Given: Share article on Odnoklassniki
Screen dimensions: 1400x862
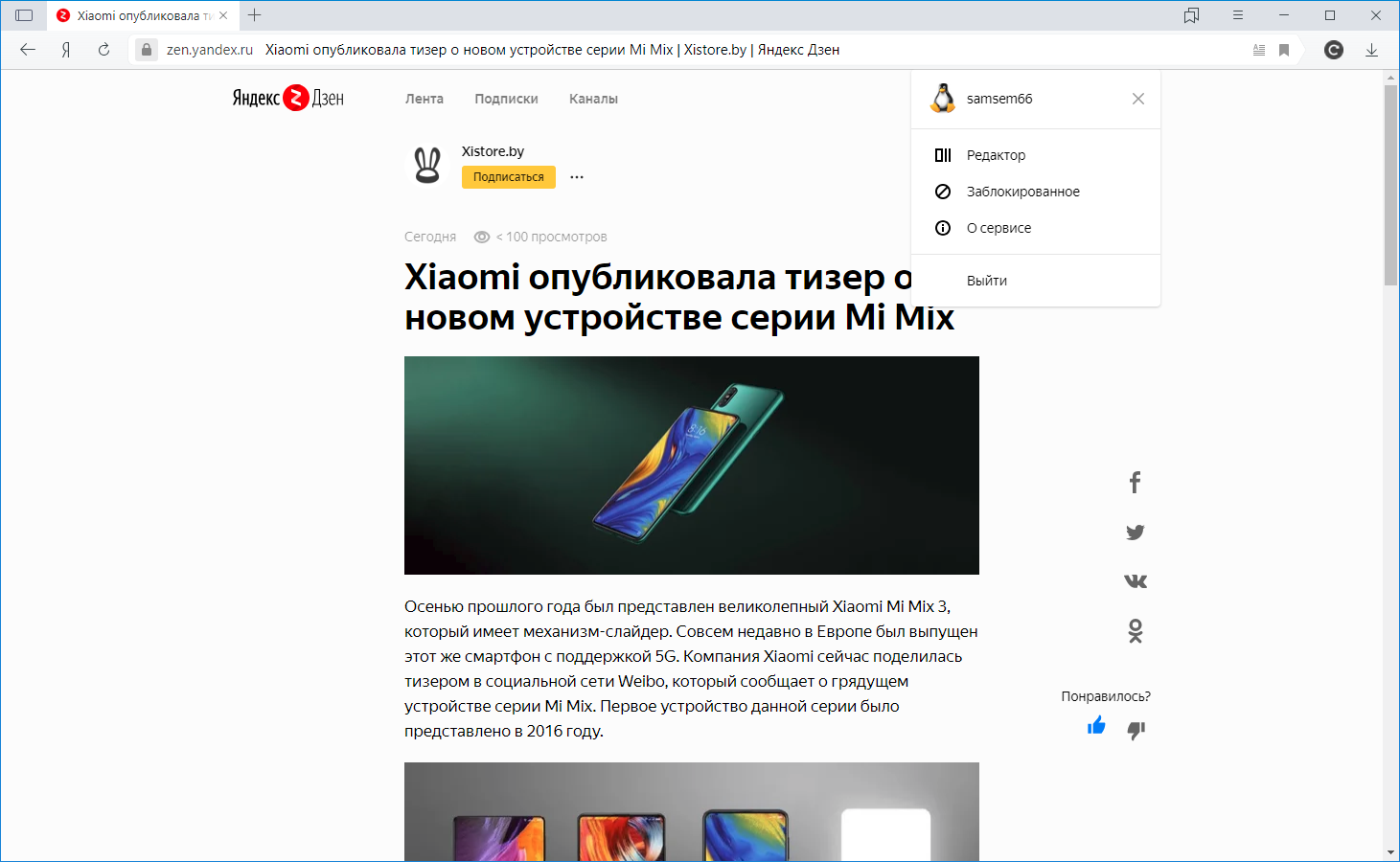Looking at the screenshot, I should pyautogui.click(x=1136, y=631).
